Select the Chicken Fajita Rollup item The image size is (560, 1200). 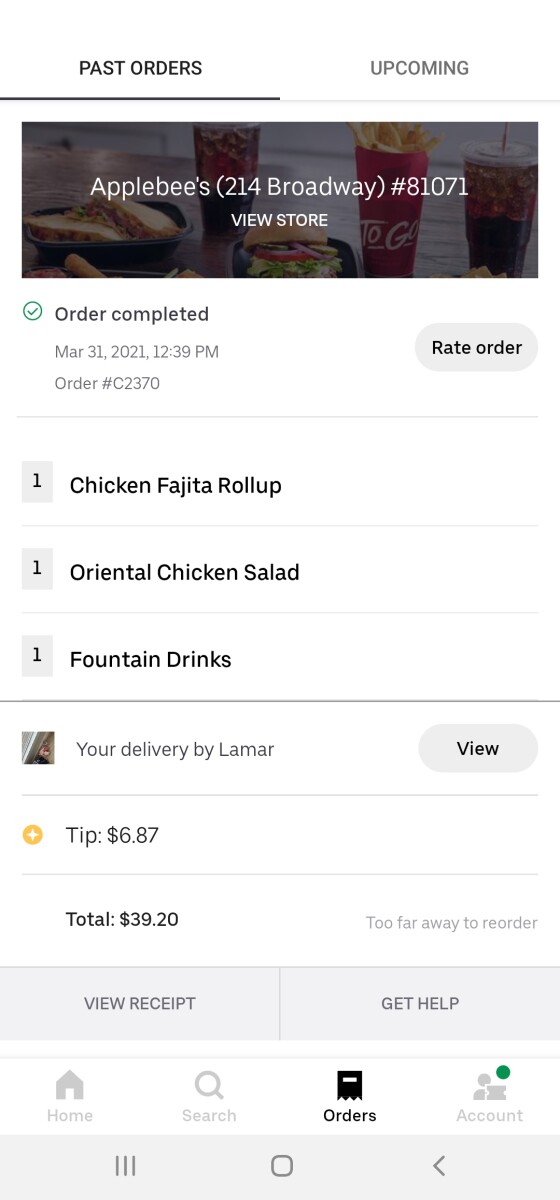point(280,485)
